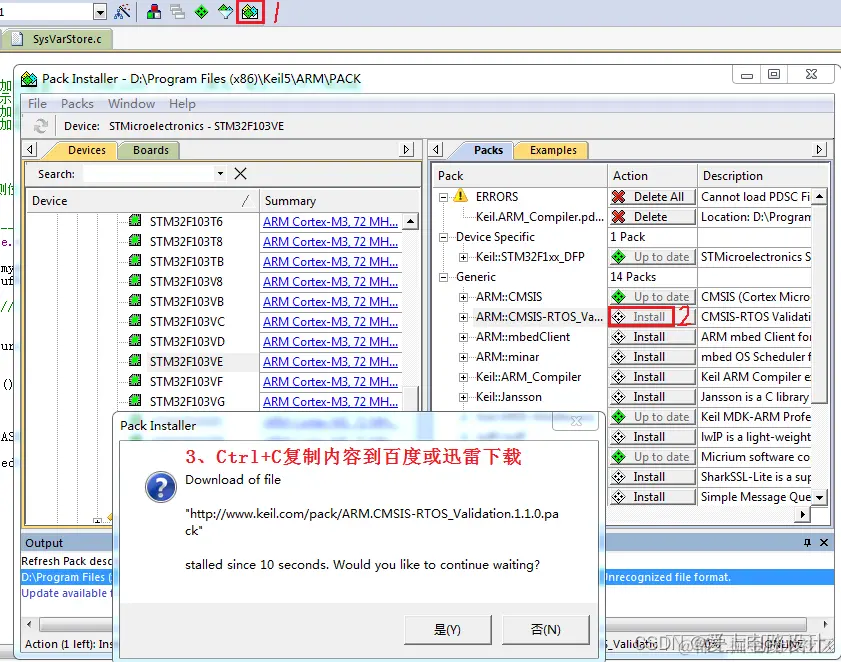The height and width of the screenshot is (662, 841).
Task: Expand Keil::STM32F1xx_DFP pack node
Action: click(463, 258)
